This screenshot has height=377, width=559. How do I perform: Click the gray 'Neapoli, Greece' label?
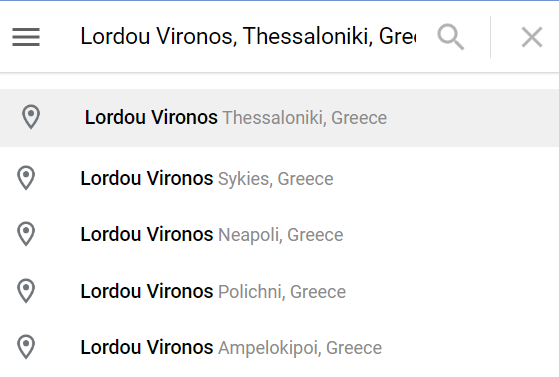[281, 235]
